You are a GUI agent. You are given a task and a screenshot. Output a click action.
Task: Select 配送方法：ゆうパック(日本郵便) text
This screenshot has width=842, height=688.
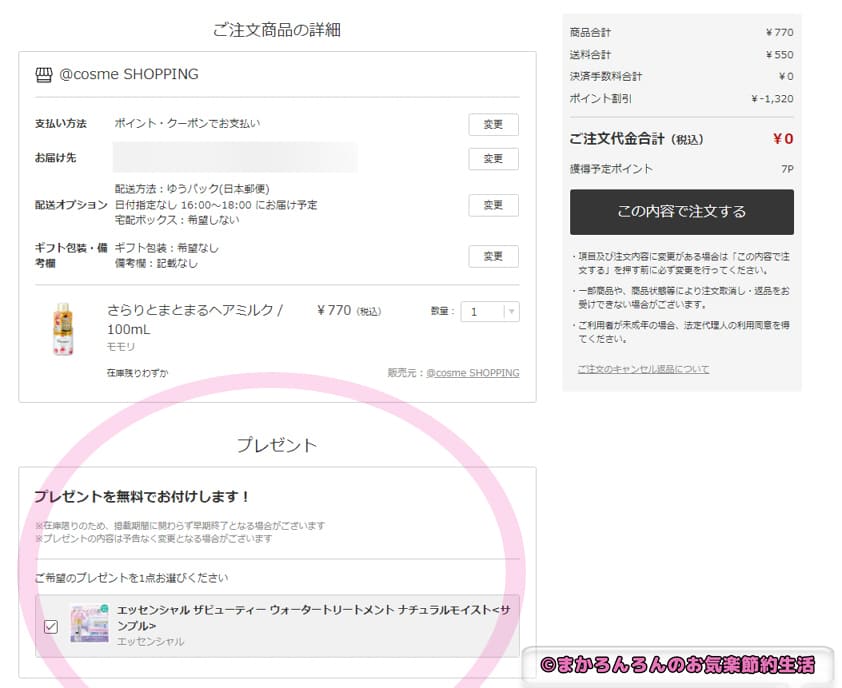click(192, 189)
